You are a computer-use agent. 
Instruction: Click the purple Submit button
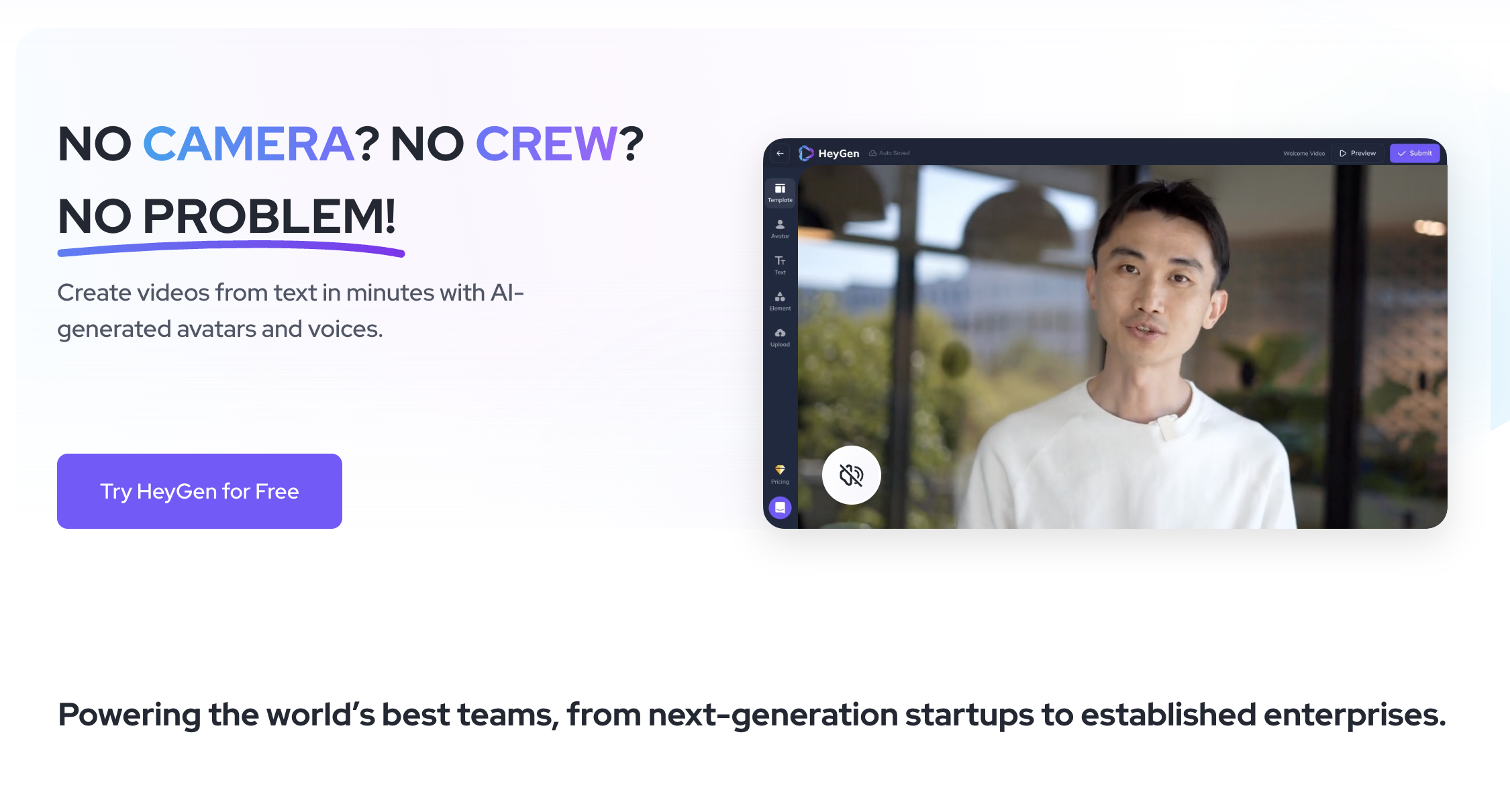1415,154
